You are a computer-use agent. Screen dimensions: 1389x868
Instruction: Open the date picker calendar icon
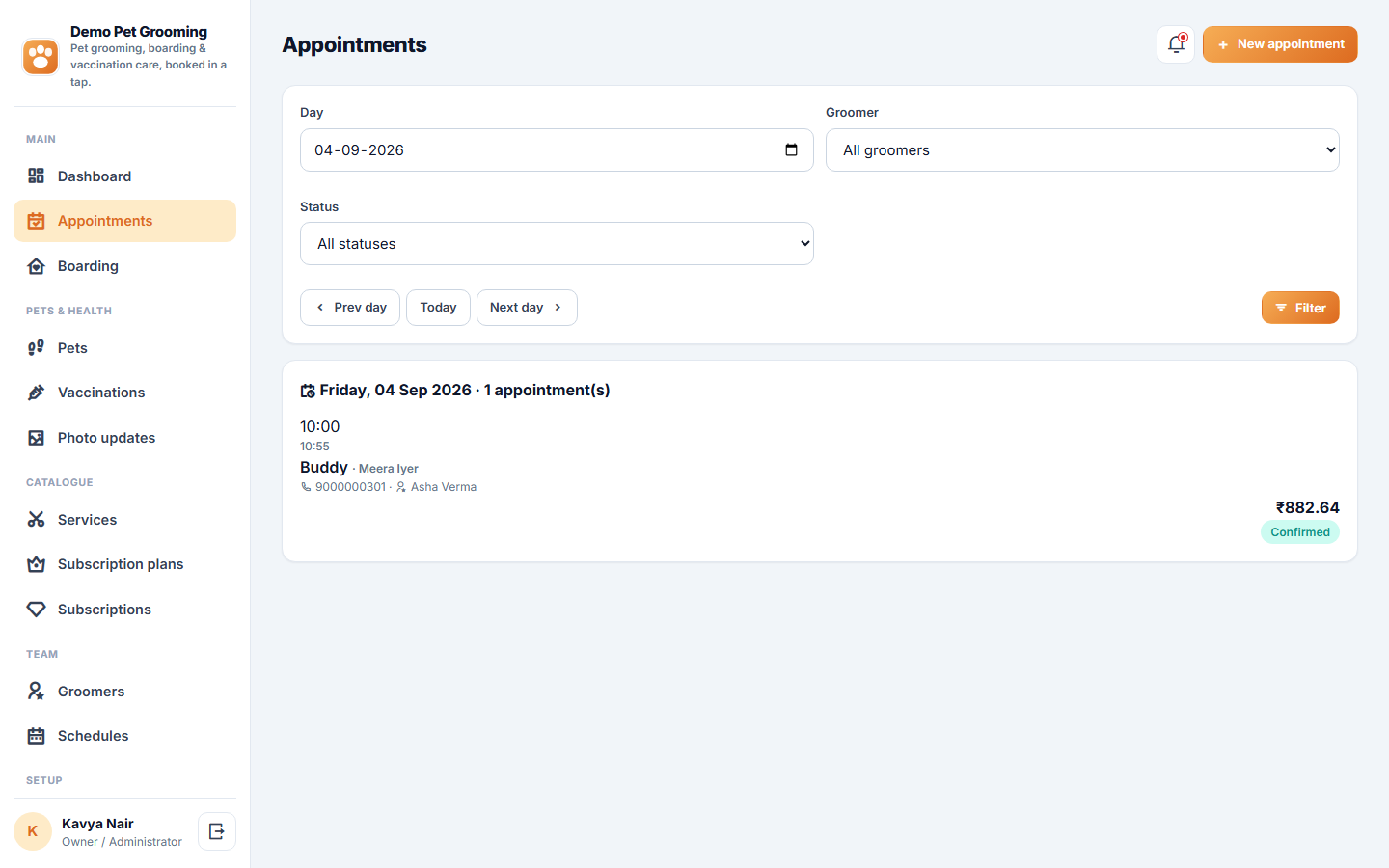pyautogui.click(x=791, y=149)
